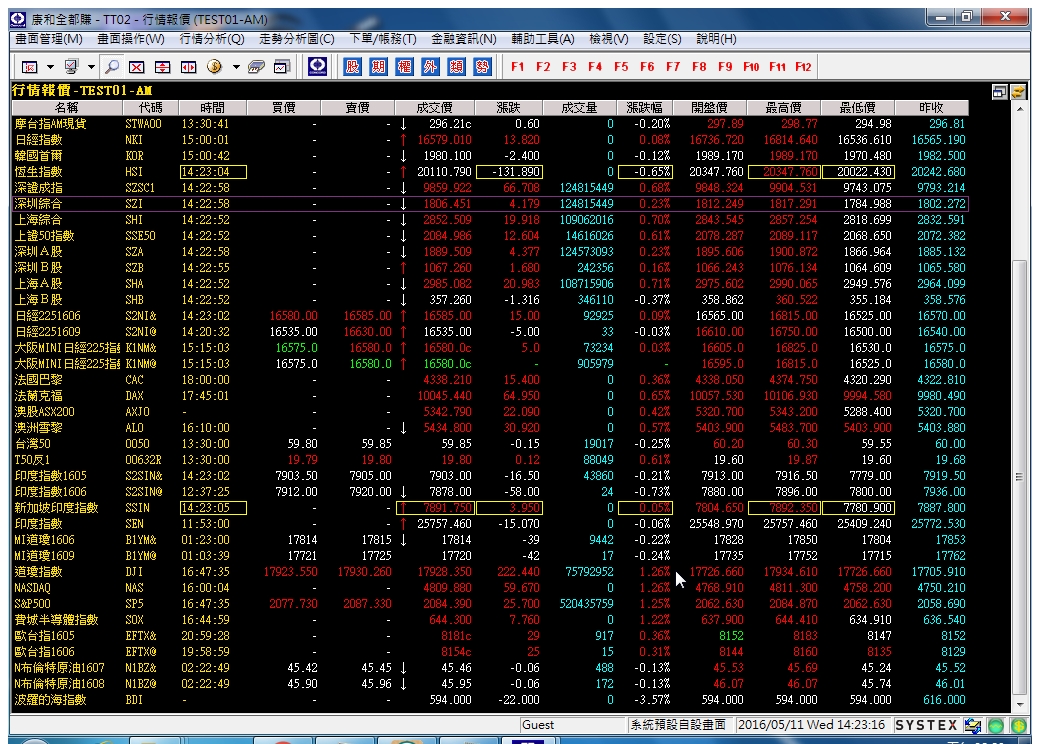Viewport: 1040px width, 744px height.
Task: Open the 金融資訊(N) menu
Action: 464,39
